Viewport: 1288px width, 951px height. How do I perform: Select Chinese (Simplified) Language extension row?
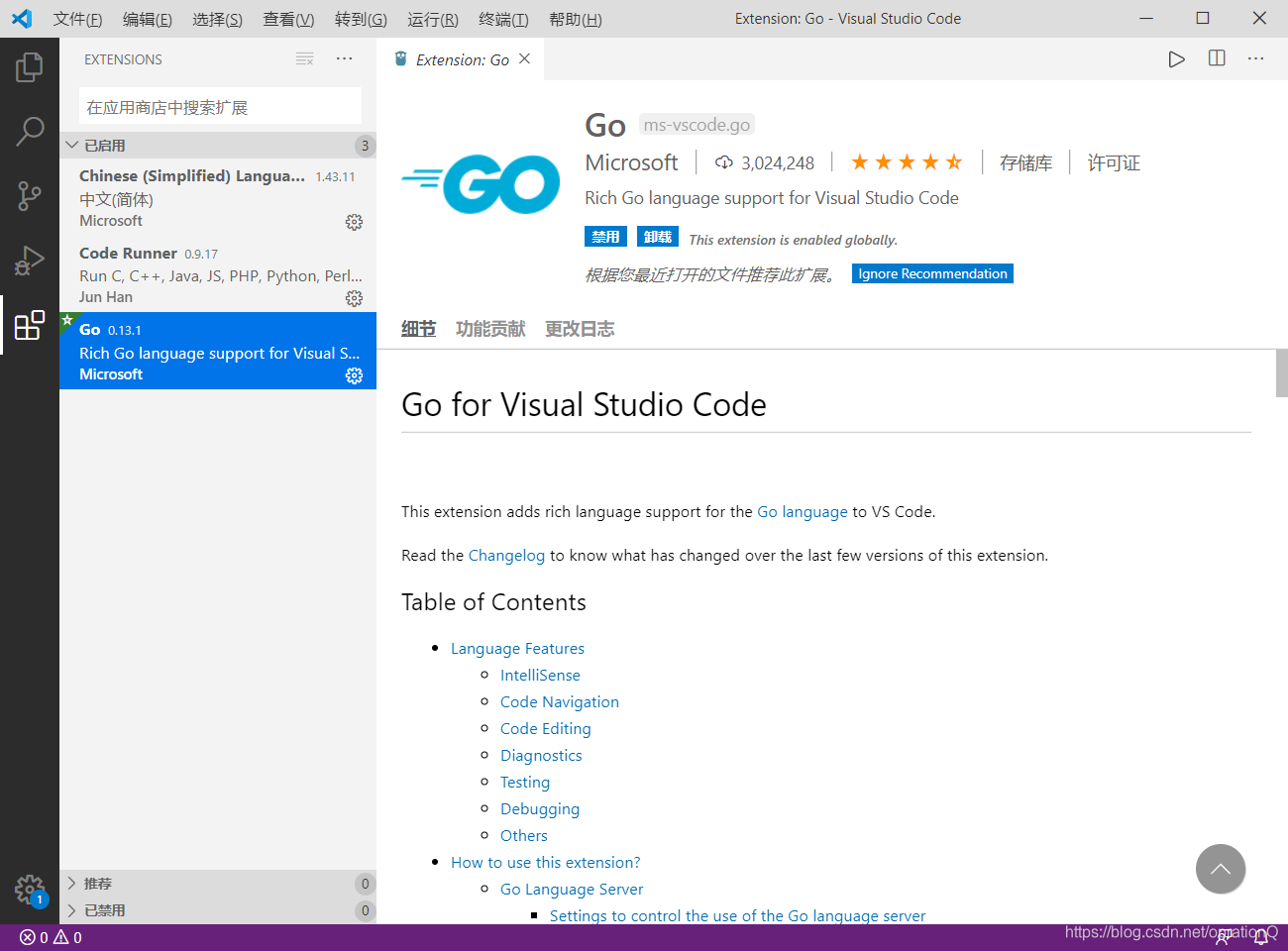[x=218, y=198]
